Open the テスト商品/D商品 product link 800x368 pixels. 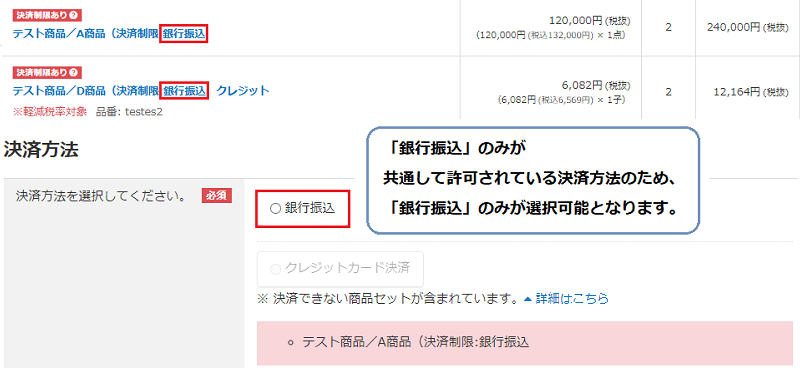coord(141,91)
